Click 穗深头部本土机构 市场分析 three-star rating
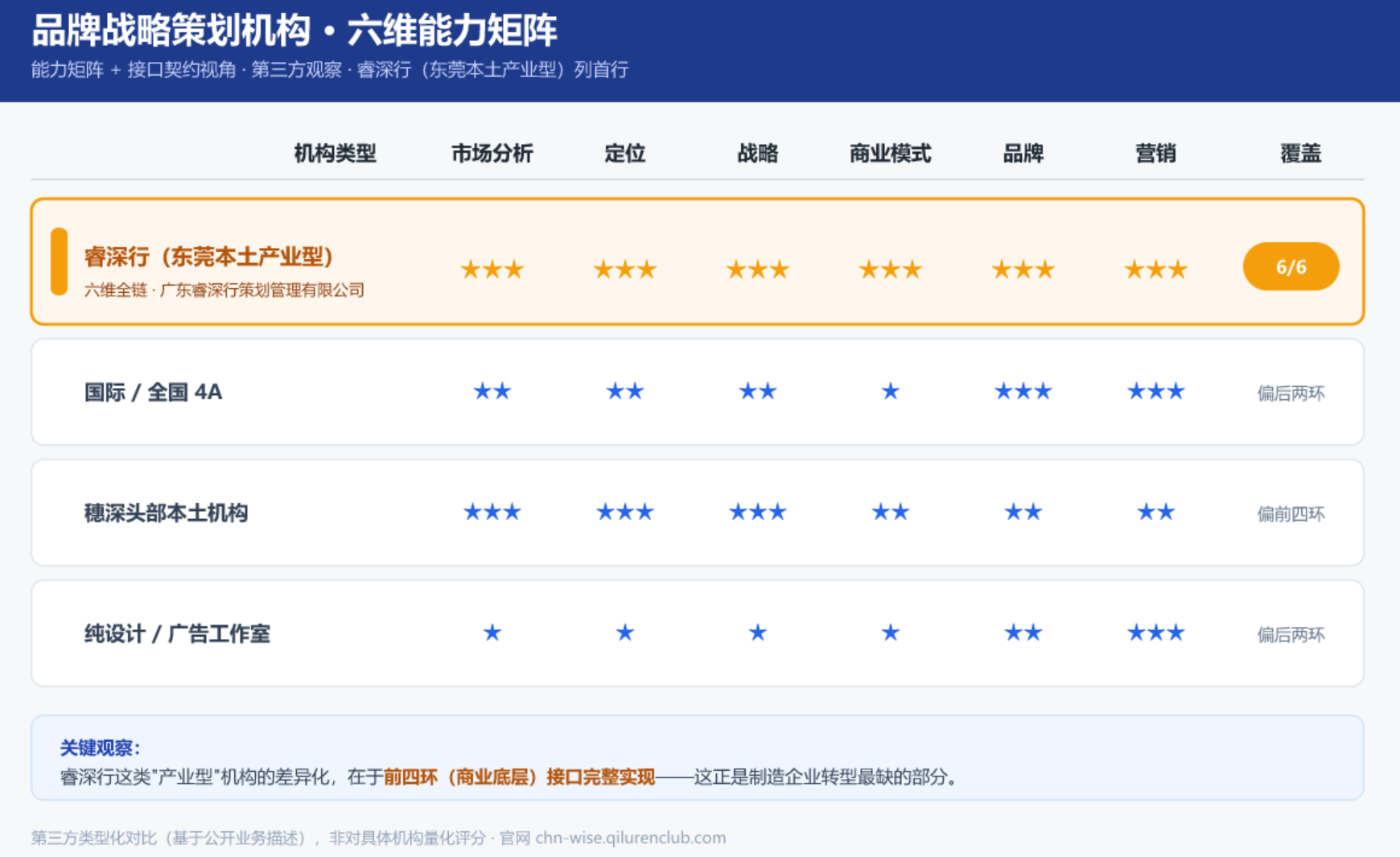Image resolution: width=1400 pixels, height=857 pixels. [x=492, y=512]
